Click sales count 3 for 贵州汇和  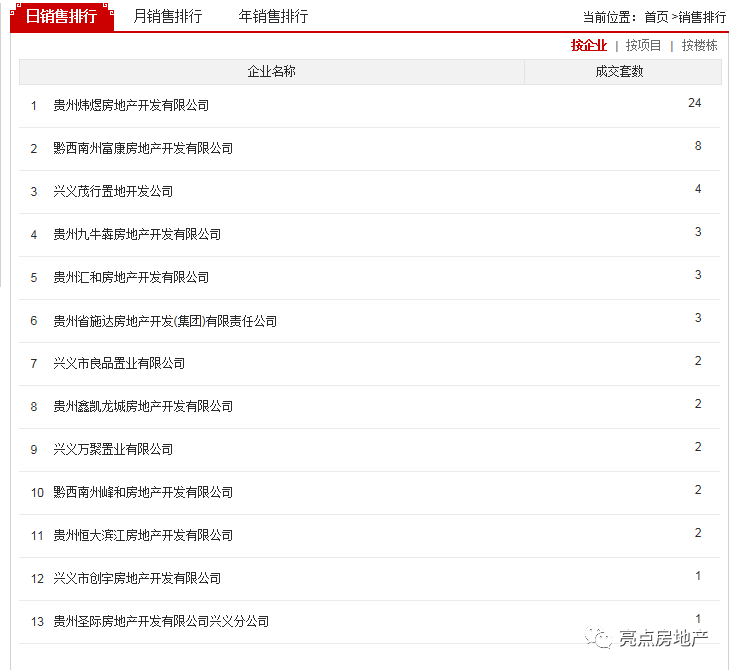coord(698,275)
